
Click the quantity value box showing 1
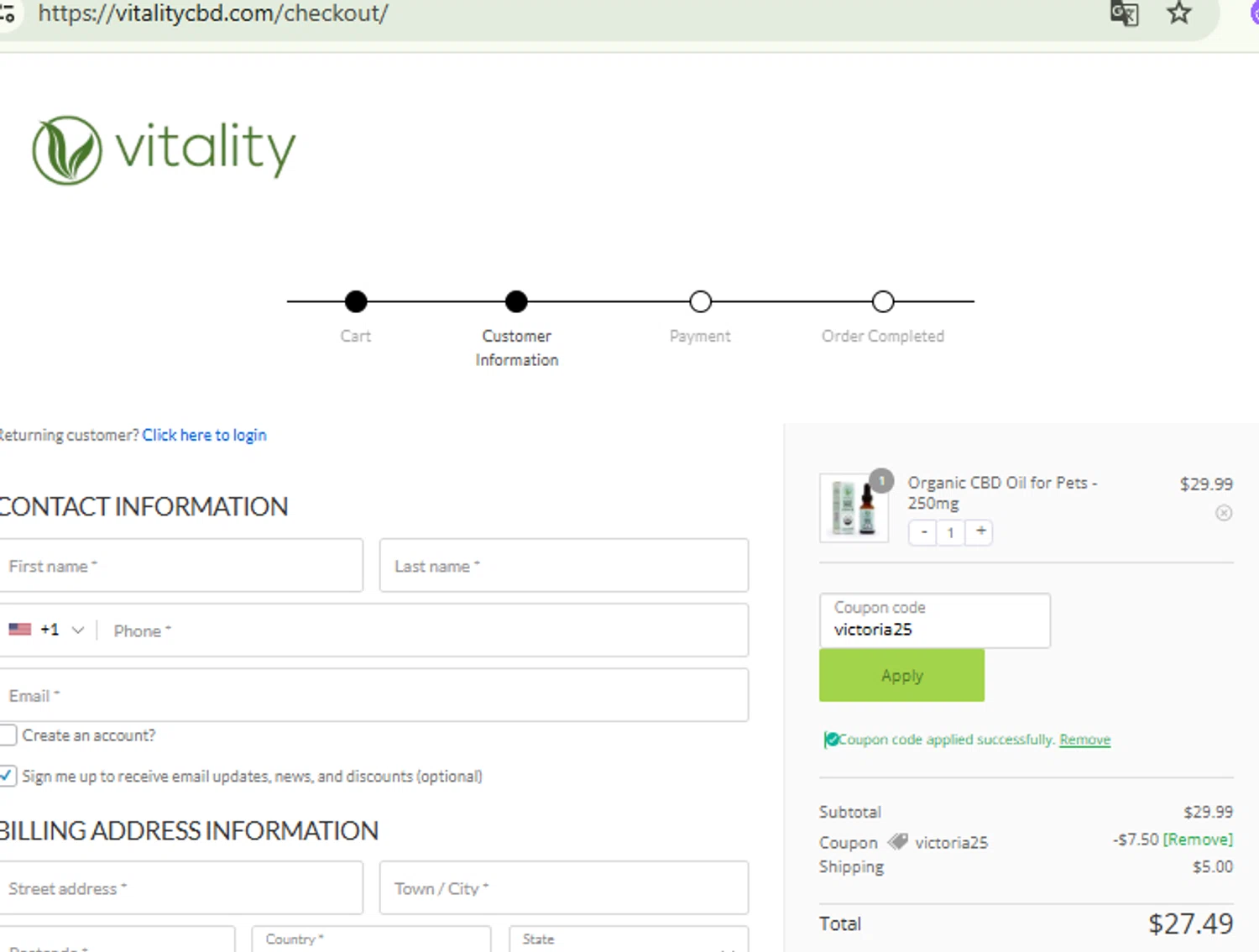(951, 532)
